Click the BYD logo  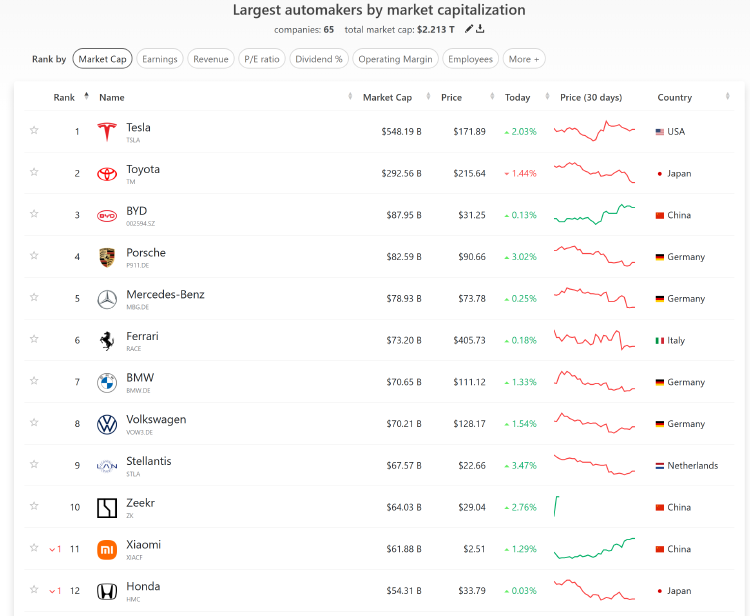coord(107,216)
